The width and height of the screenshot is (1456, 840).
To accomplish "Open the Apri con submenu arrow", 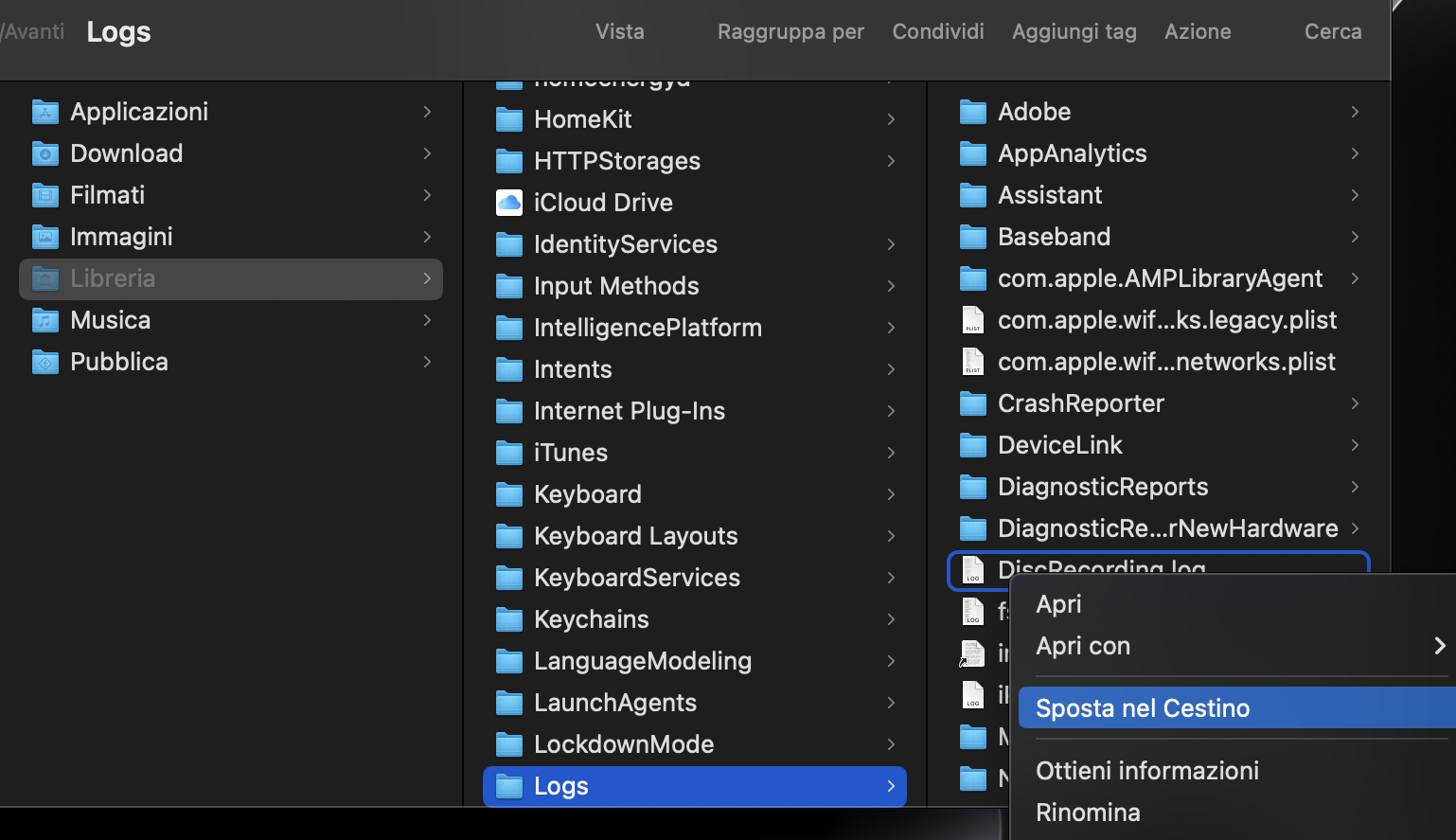I will [x=1439, y=646].
